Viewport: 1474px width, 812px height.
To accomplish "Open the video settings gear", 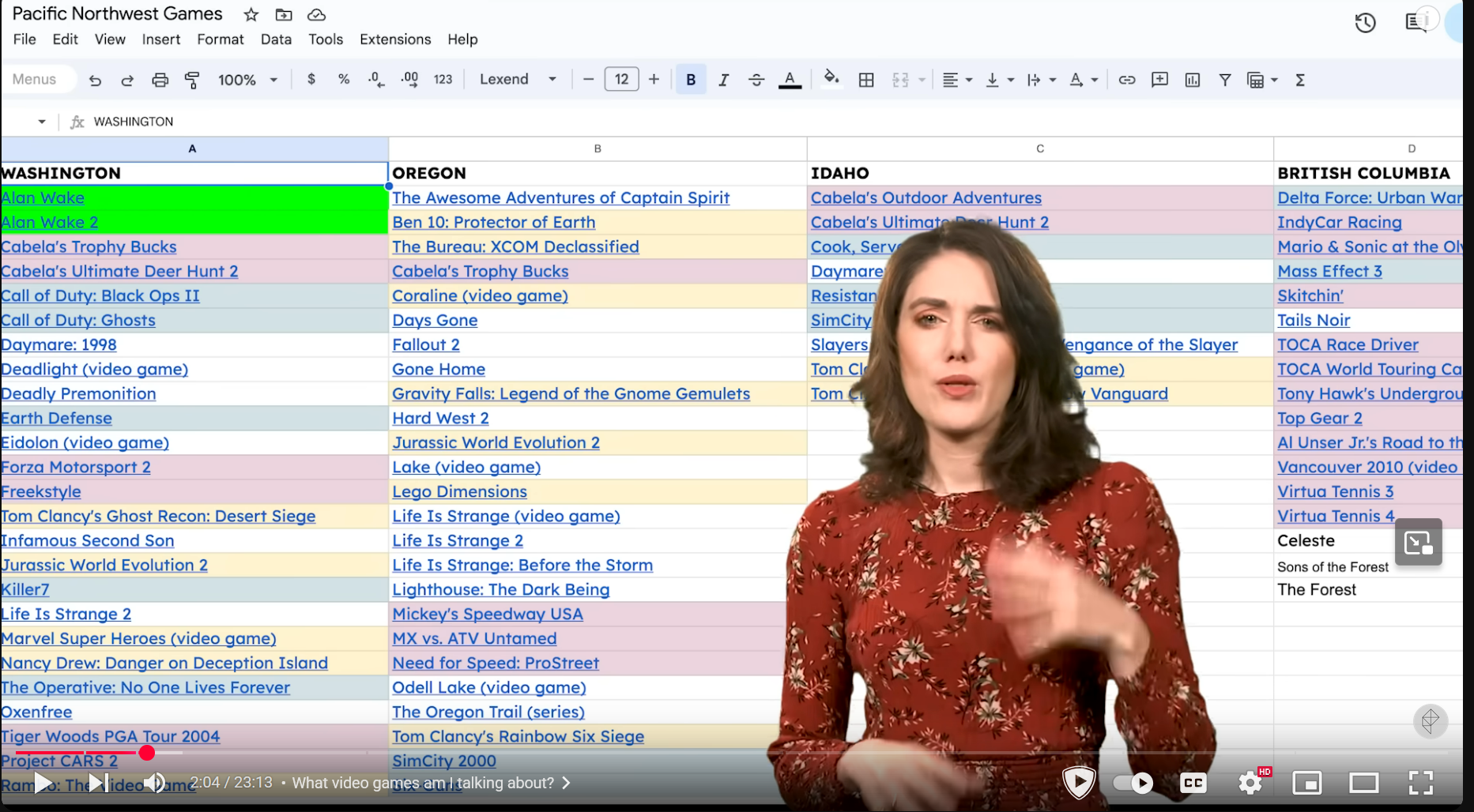I will pos(1250,783).
